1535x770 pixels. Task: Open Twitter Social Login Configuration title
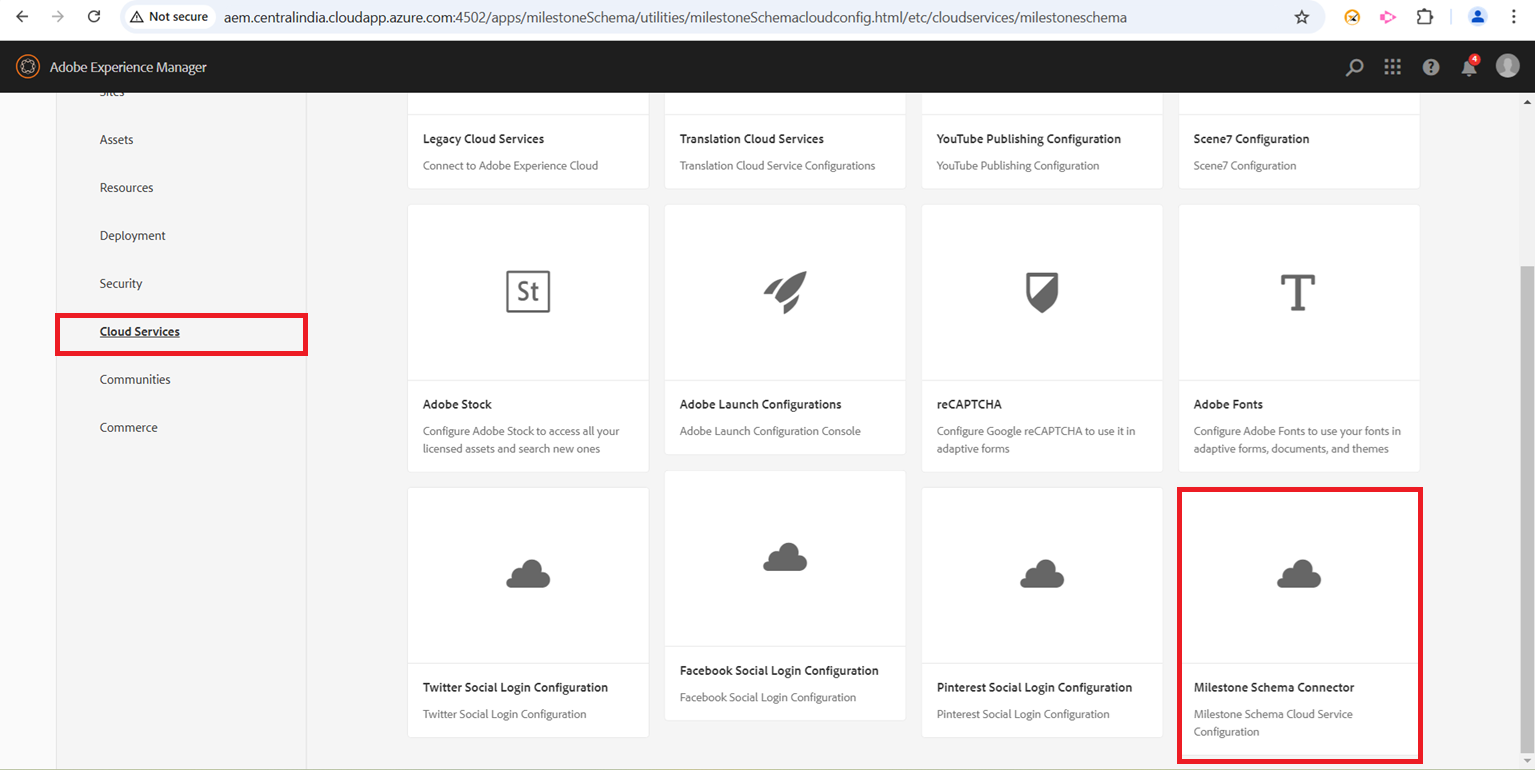pos(515,688)
